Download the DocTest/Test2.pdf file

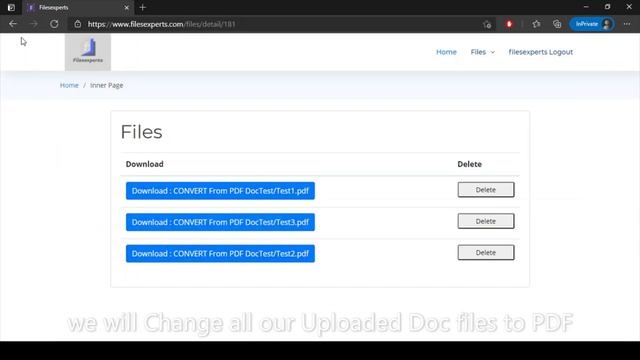tap(220, 253)
